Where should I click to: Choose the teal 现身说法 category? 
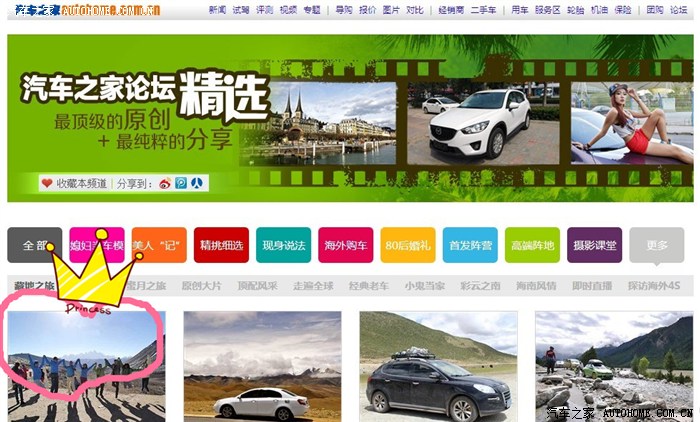coord(283,245)
